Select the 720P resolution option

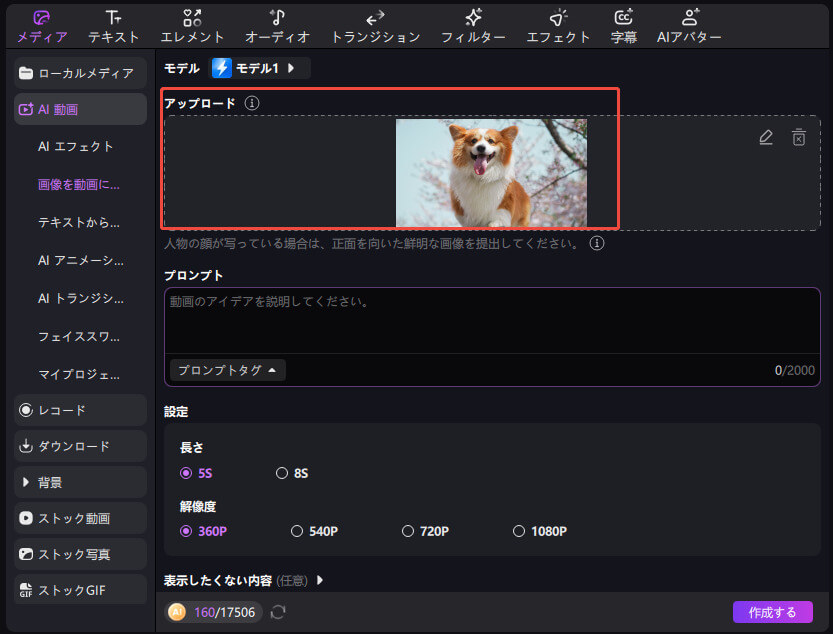(x=408, y=531)
